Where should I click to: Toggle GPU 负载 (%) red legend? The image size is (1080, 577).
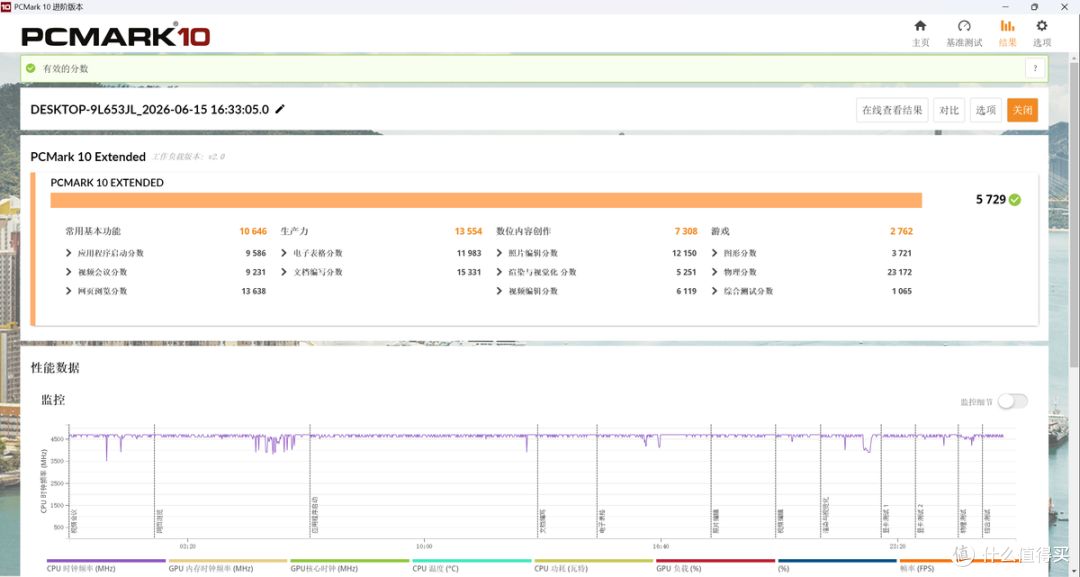(716, 565)
